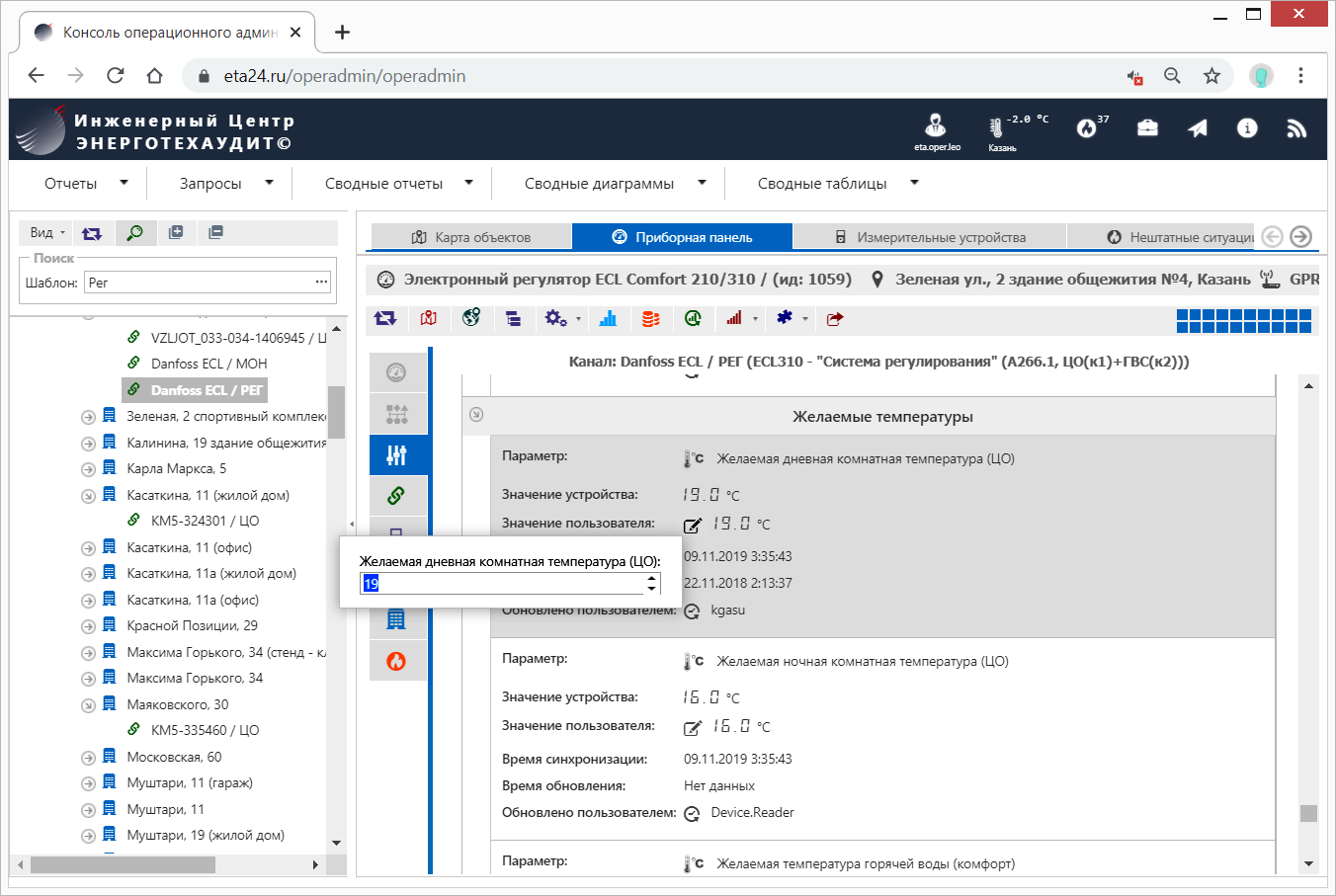This screenshot has width=1336, height=896.
Task: Increase day temperature with stepper up arrow
Action: [x=651, y=578]
